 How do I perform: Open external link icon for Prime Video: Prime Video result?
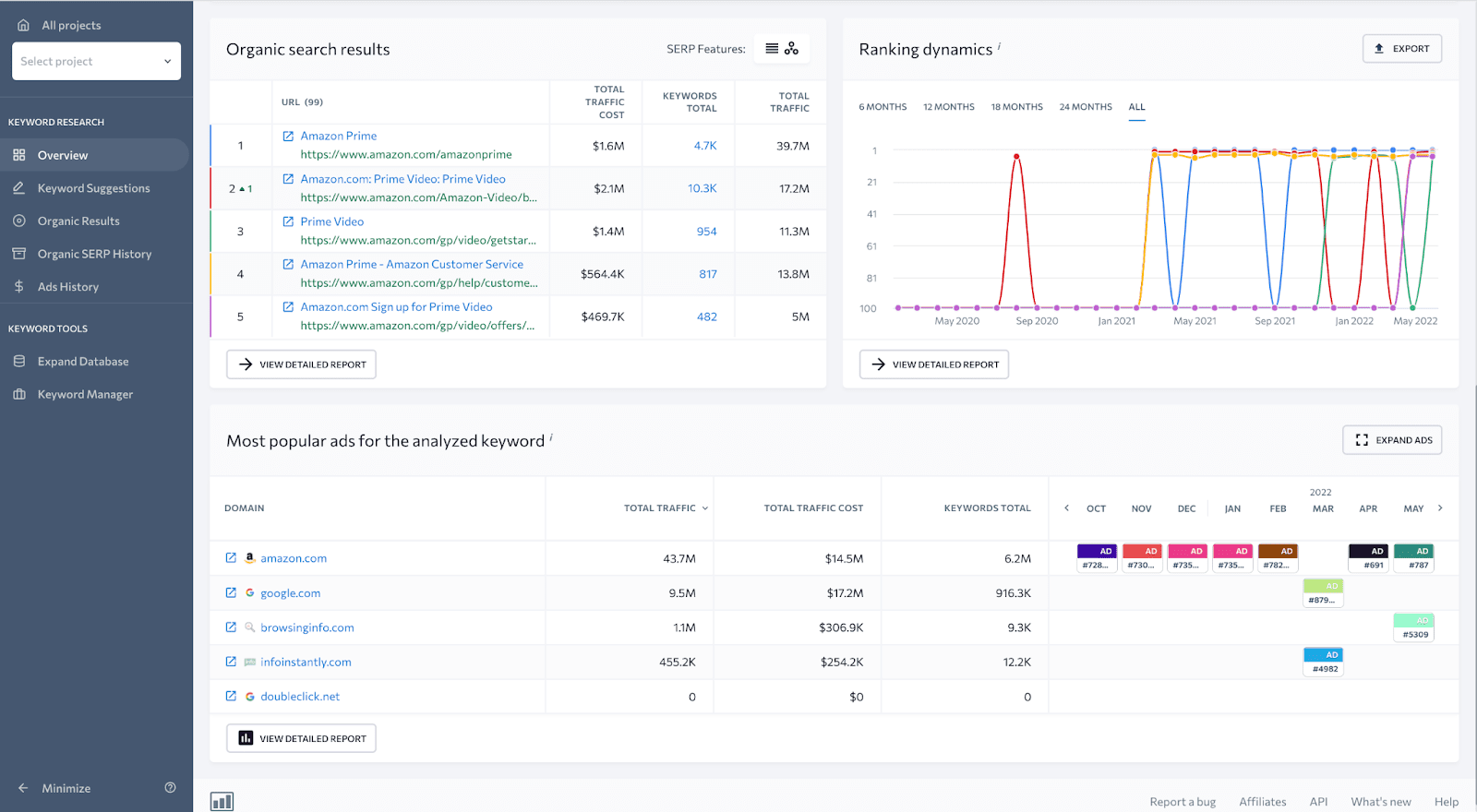tap(288, 179)
